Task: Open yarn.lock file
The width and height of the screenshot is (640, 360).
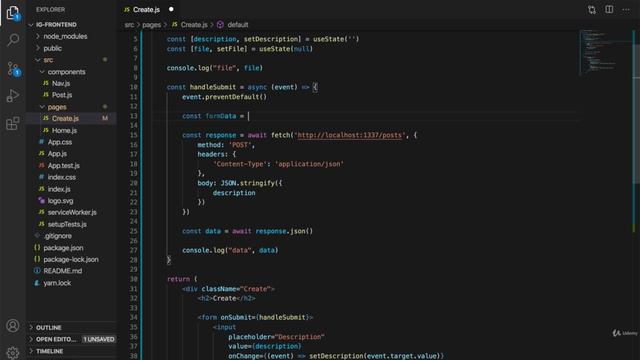Action: click(57, 283)
